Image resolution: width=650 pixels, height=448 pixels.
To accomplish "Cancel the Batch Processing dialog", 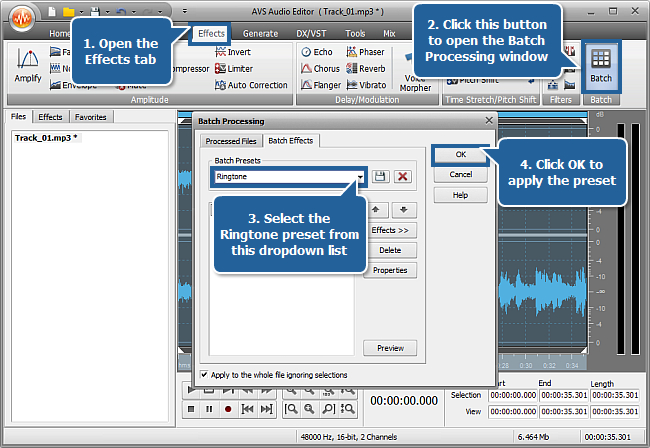I will point(461,174).
